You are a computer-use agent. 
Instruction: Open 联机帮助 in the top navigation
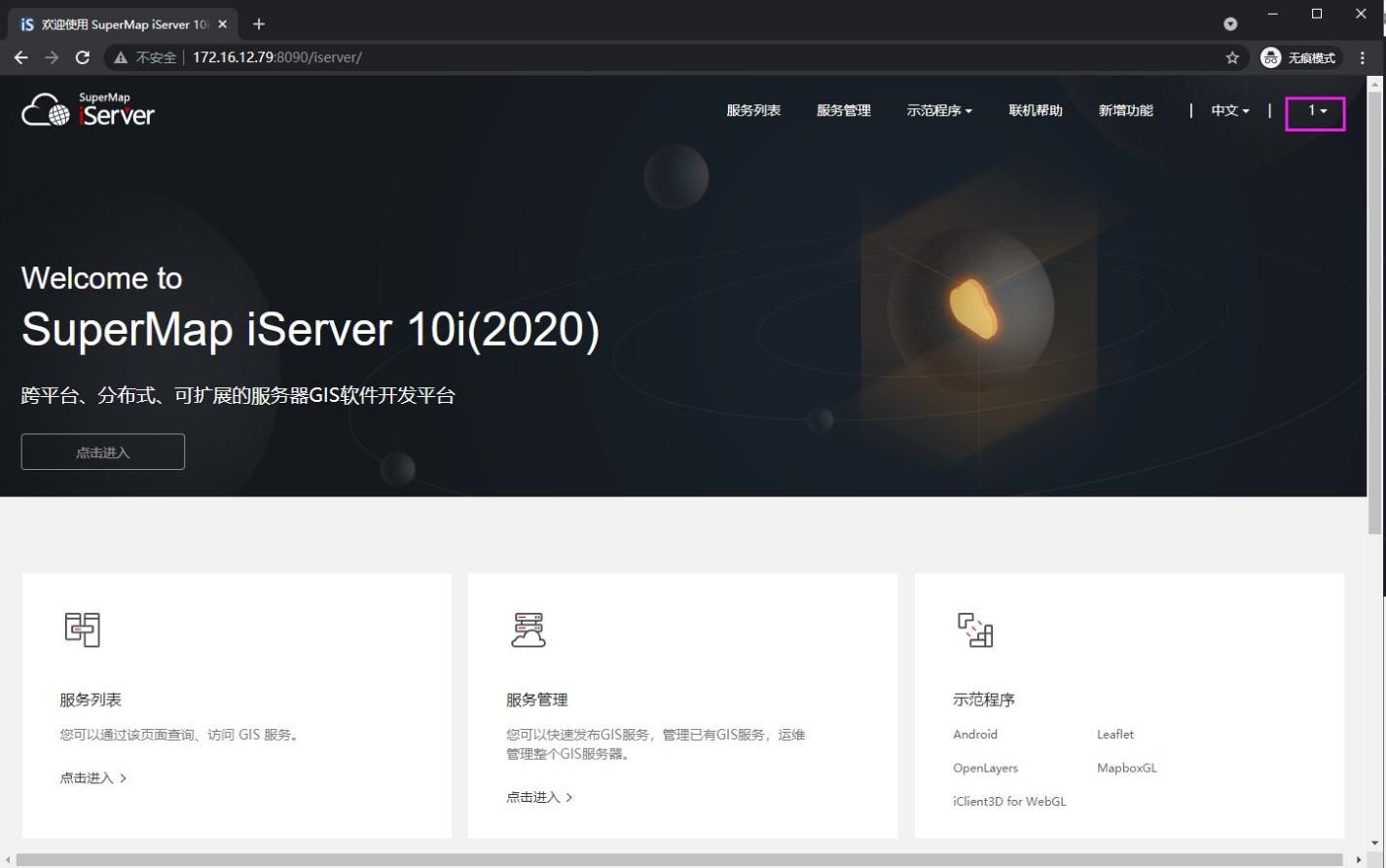coord(1036,110)
